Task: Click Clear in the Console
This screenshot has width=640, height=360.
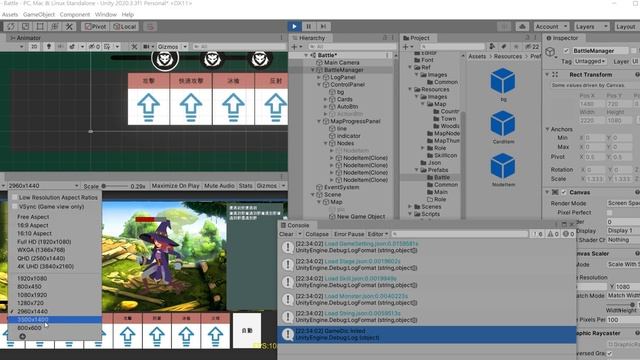Action: (286, 234)
